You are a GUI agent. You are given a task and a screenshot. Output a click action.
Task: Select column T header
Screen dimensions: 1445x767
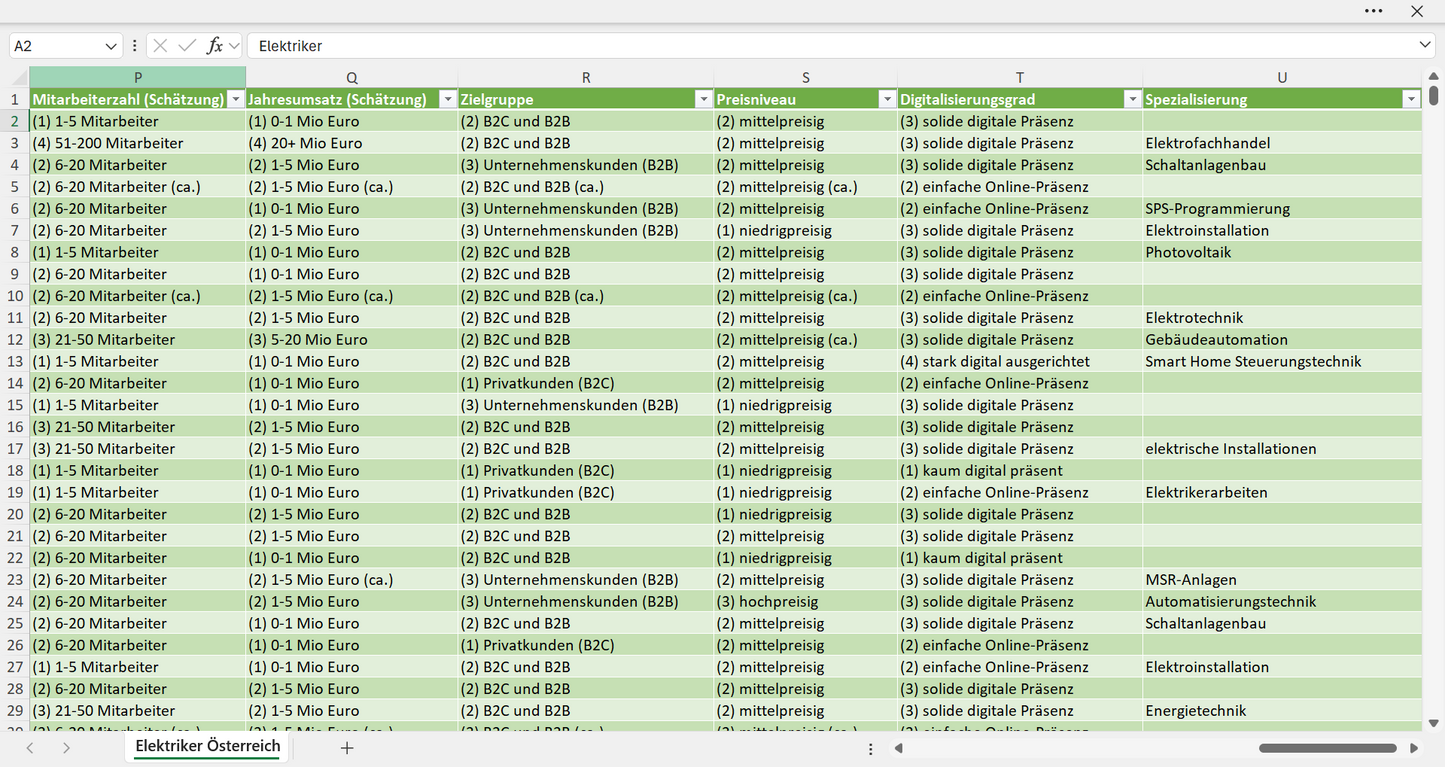[x=1020, y=78]
